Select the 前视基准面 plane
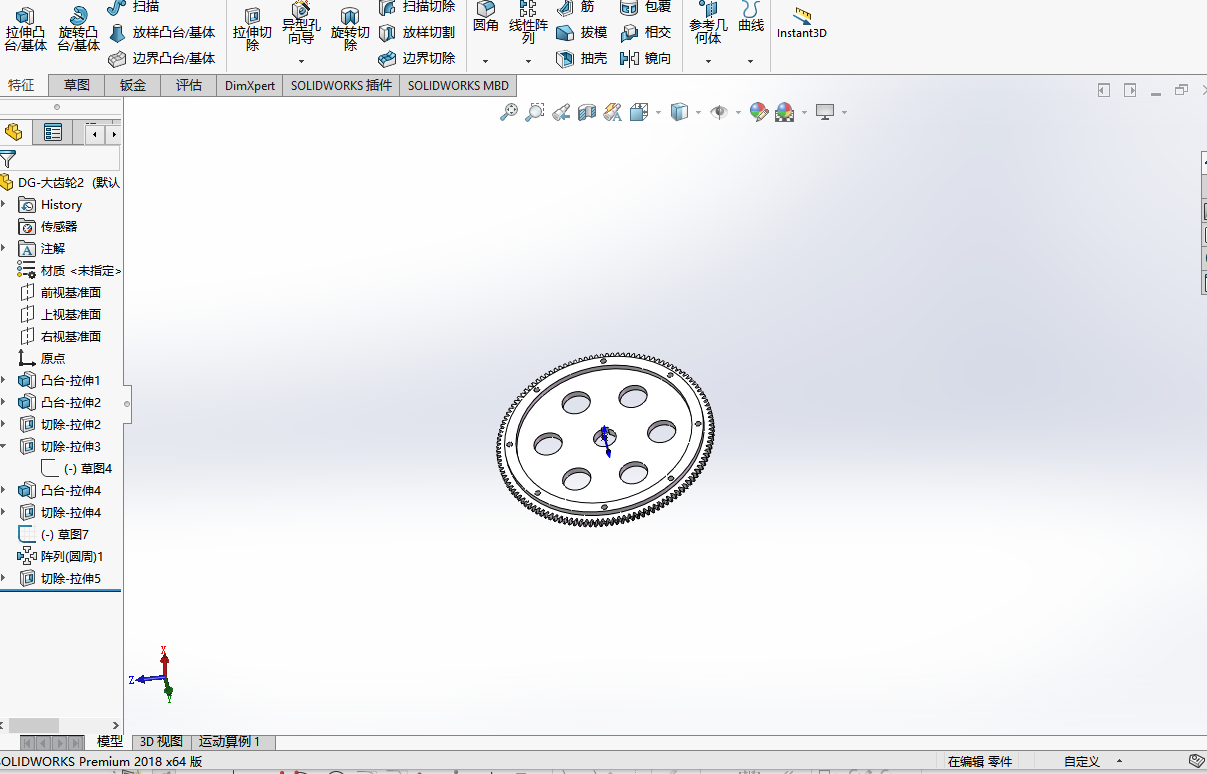 point(60,293)
